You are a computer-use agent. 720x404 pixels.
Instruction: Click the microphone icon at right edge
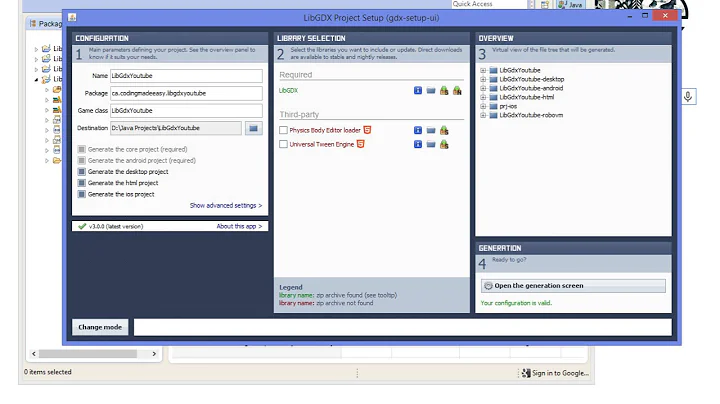coord(688,96)
